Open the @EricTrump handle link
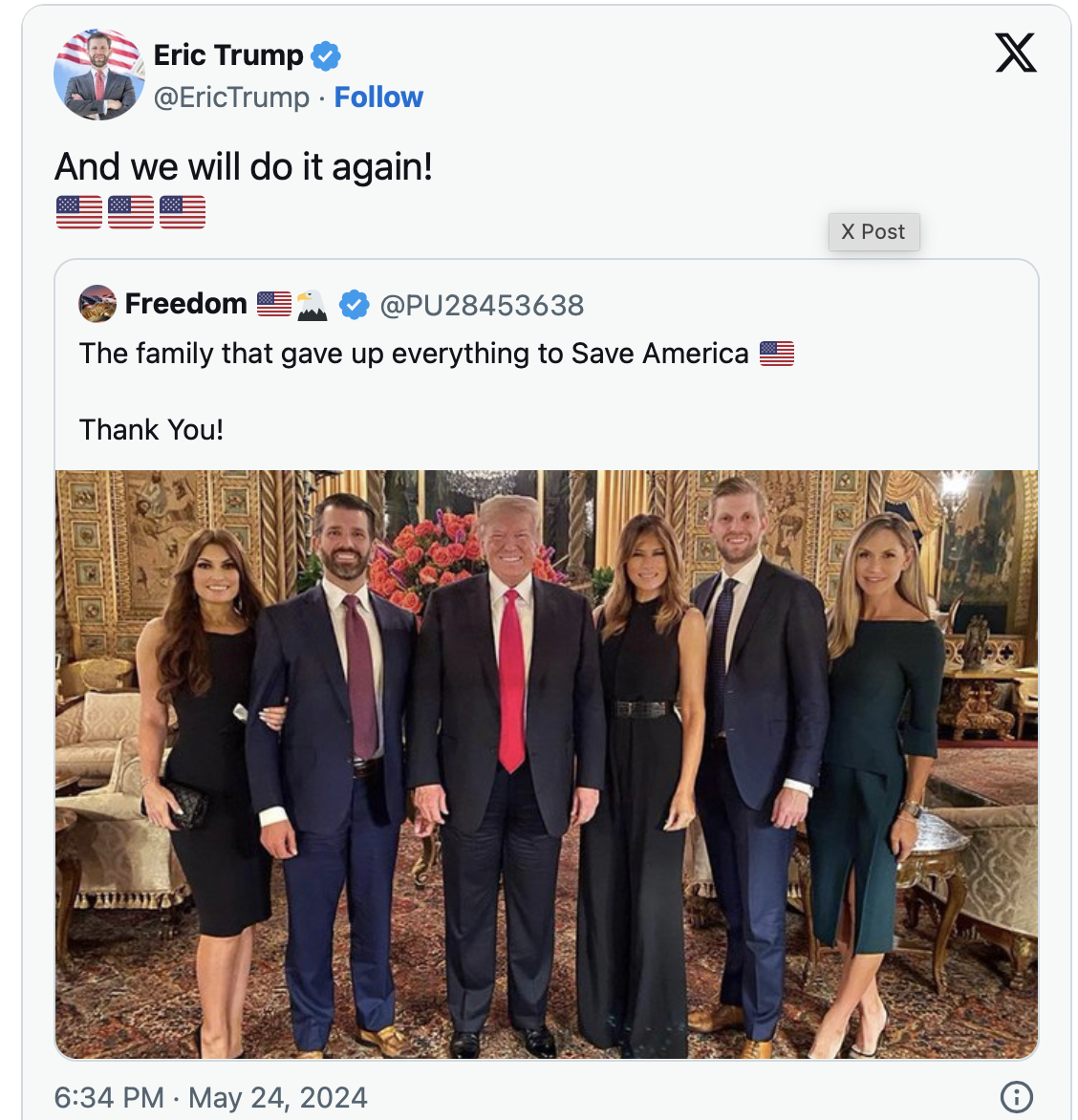This screenshot has width=1078, height=1120. [x=231, y=97]
